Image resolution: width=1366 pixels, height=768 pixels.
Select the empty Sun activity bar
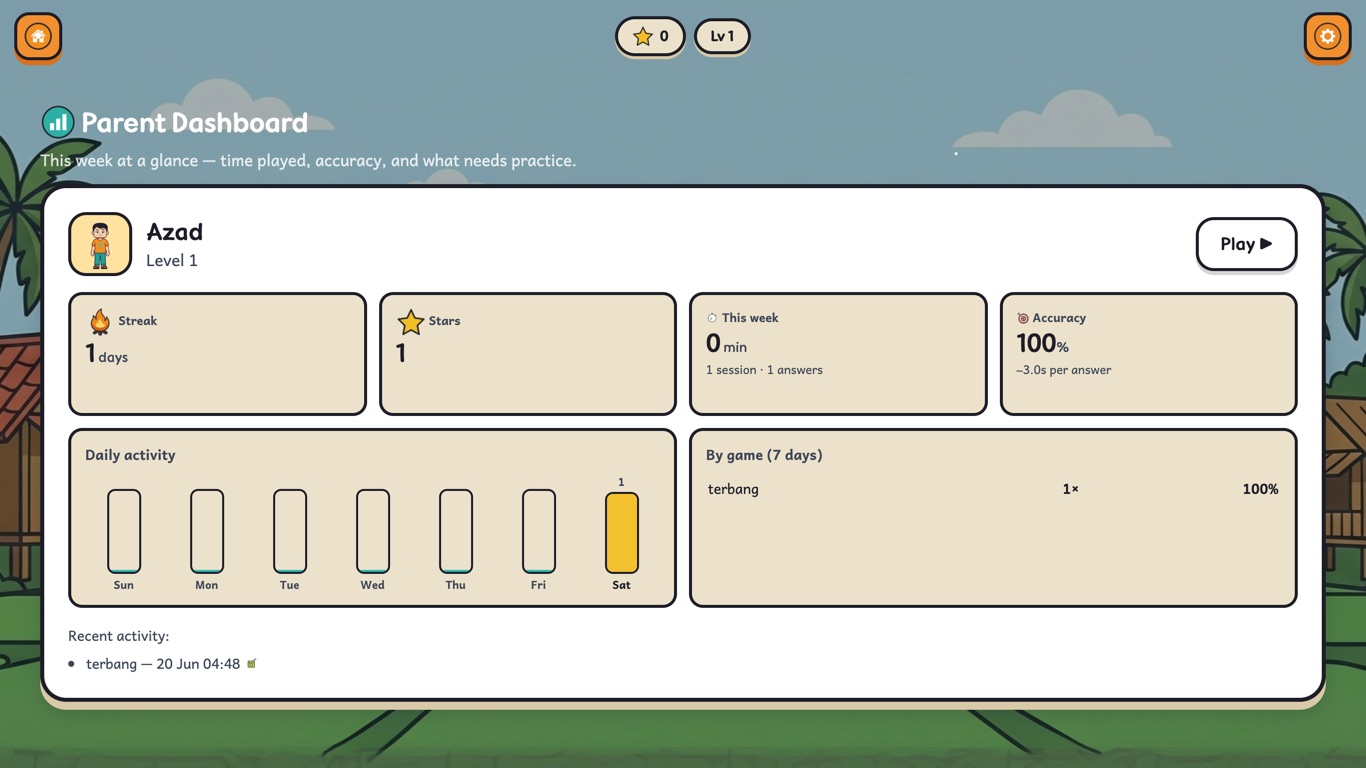click(x=124, y=531)
